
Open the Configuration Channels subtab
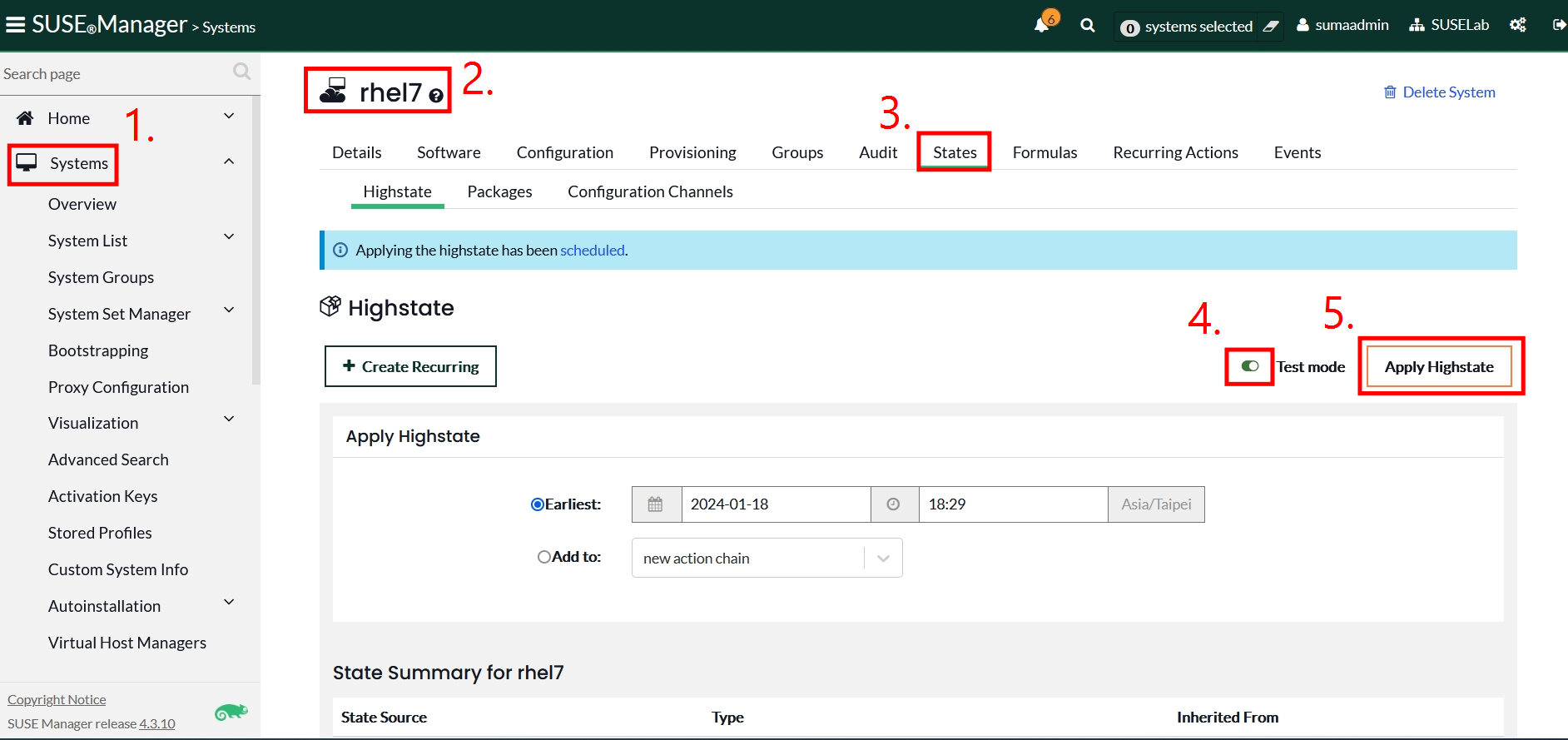pyautogui.click(x=650, y=191)
